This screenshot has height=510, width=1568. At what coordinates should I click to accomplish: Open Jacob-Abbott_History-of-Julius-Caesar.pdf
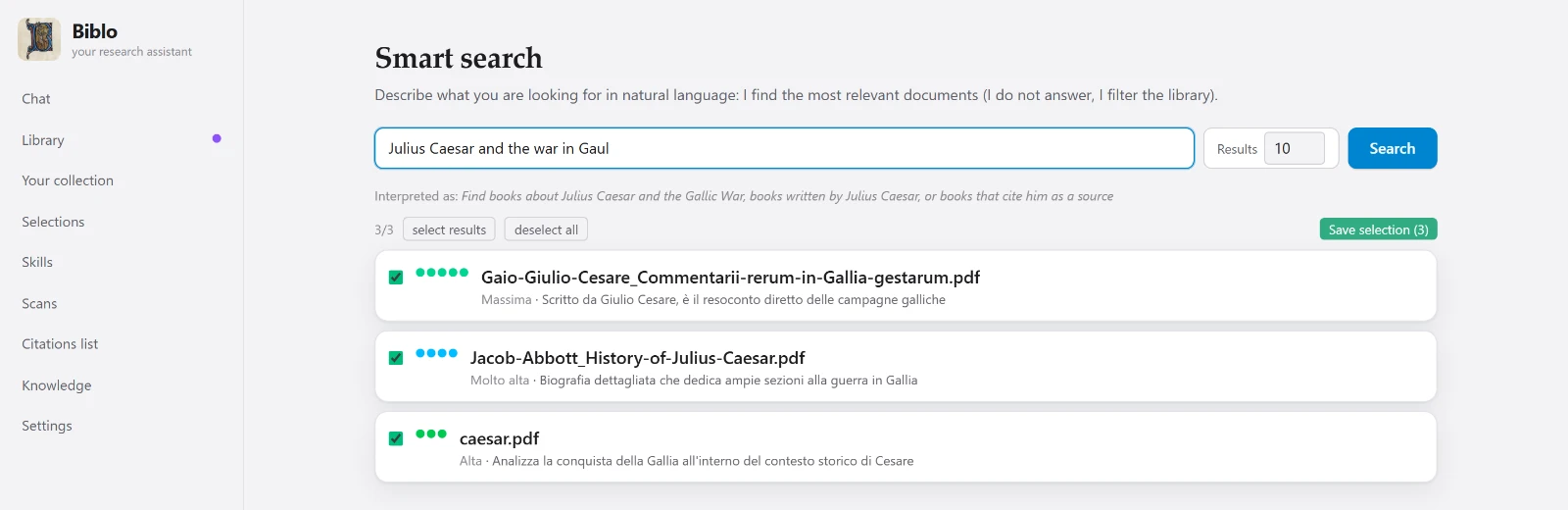coord(637,358)
